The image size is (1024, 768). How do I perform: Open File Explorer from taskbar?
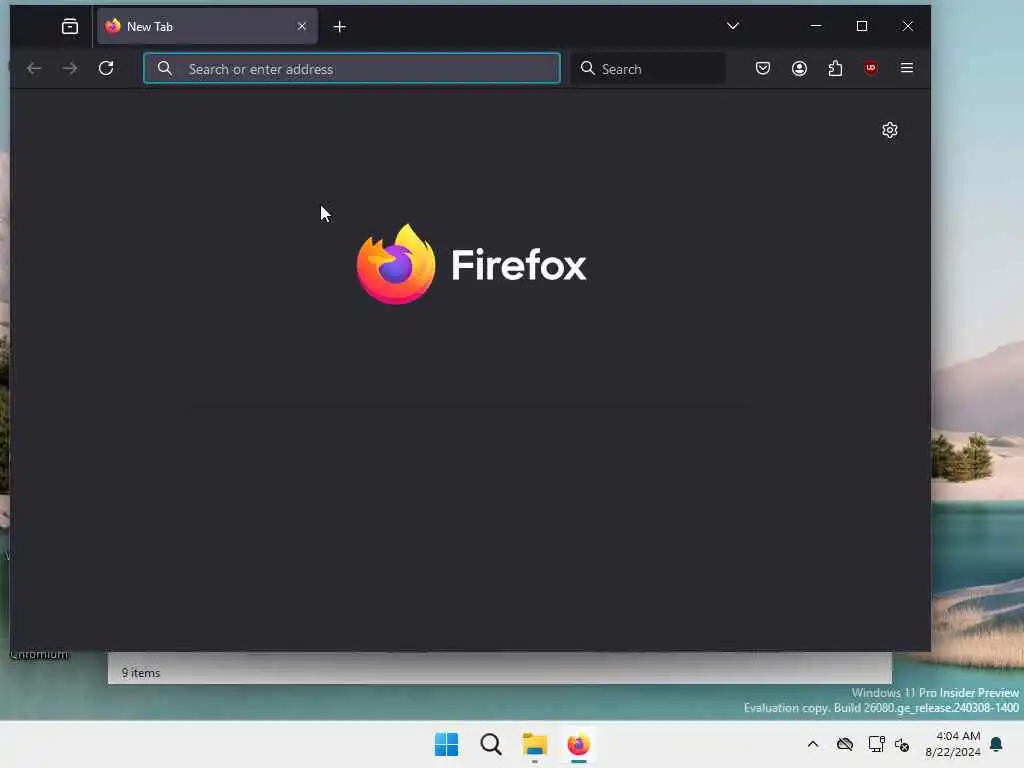pos(535,744)
